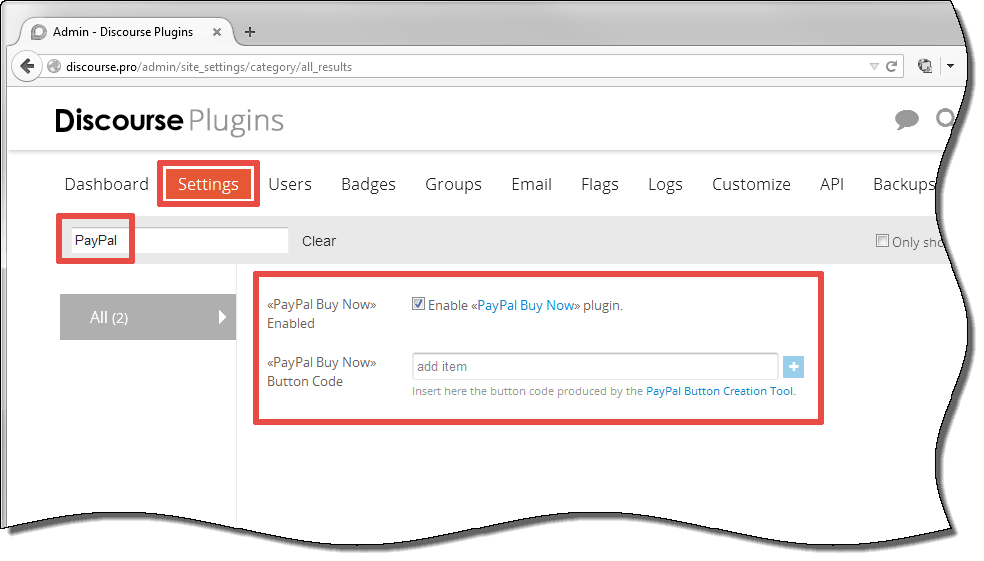Open the Email admin tab
Image resolution: width=984 pixels, height=561 pixels.
(532, 184)
